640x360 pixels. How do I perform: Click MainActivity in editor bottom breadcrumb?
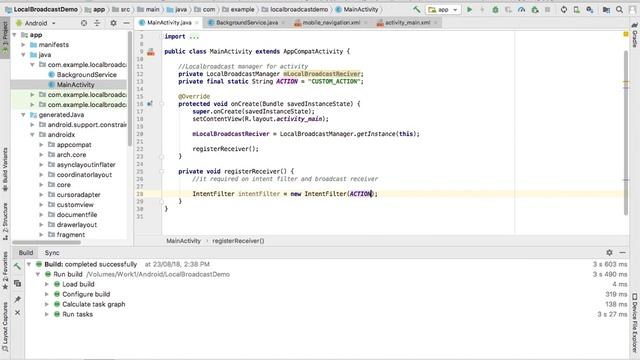click(x=183, y=241)
